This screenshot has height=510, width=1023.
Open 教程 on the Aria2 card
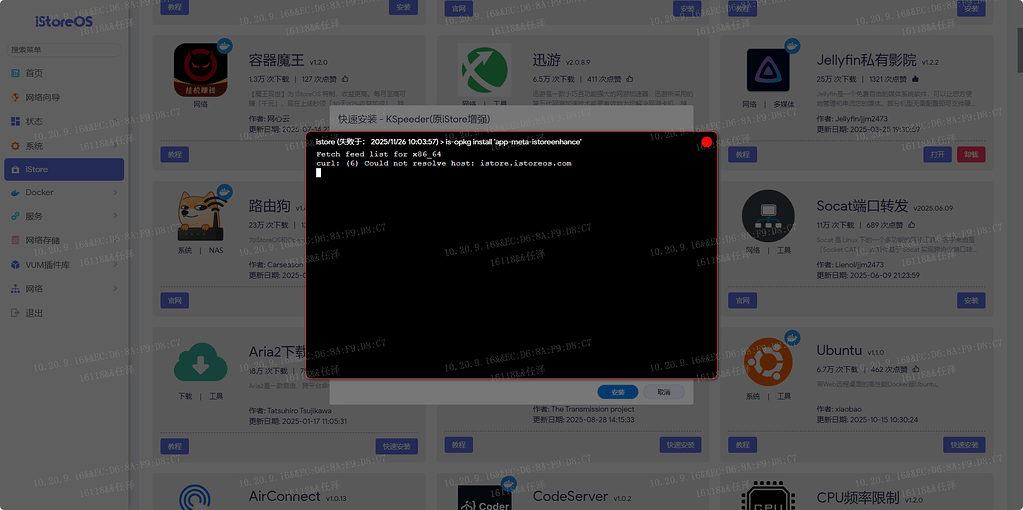[x=174, y=446]
